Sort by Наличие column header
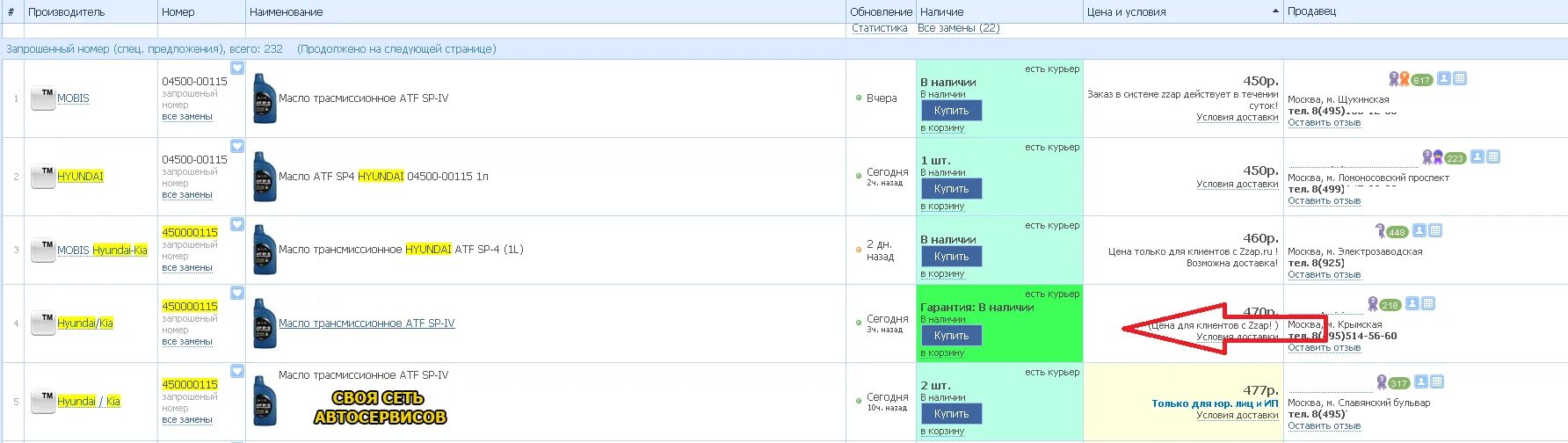This screenshot has height=443, width=1568. tap(942, 12)
